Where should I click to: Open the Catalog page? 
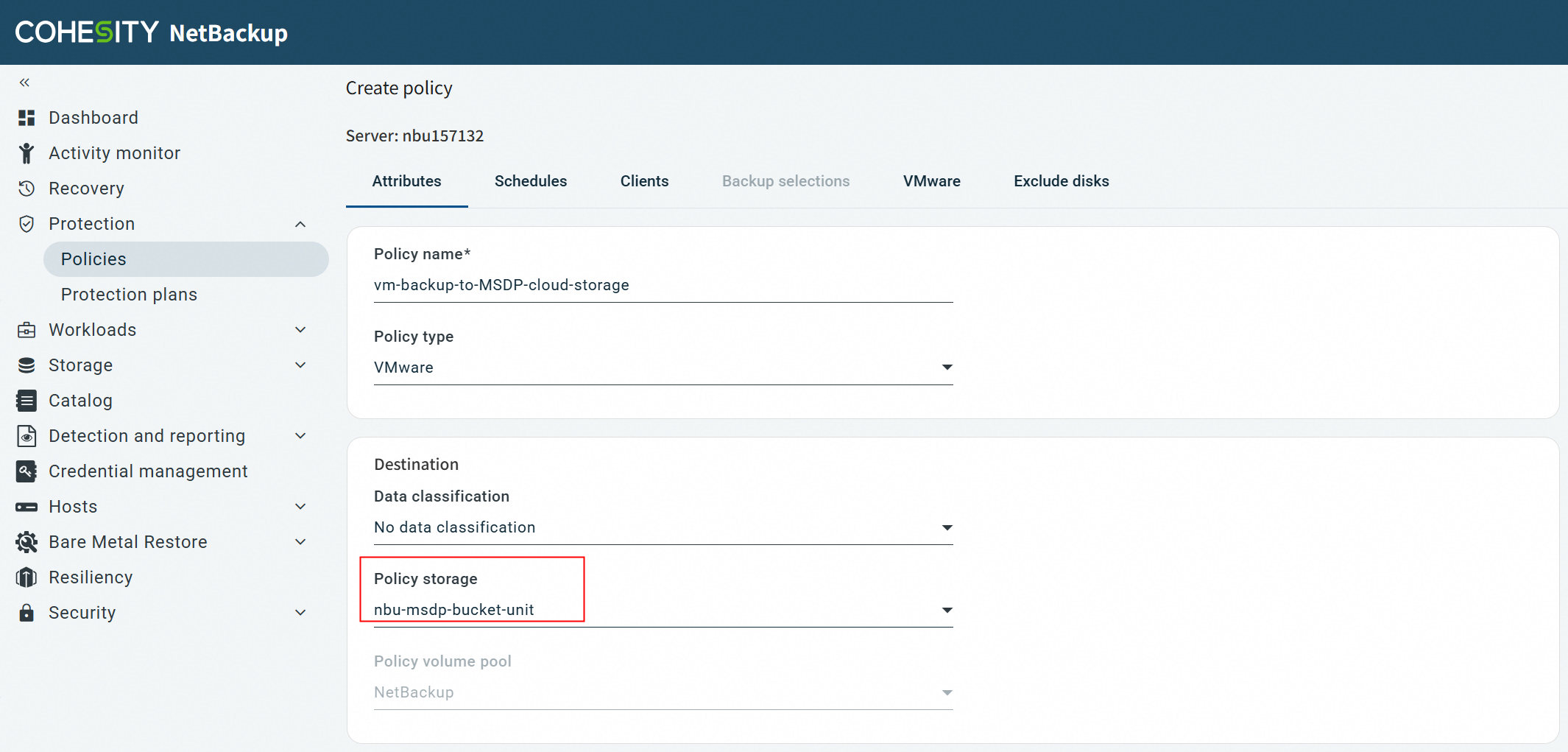81,401
